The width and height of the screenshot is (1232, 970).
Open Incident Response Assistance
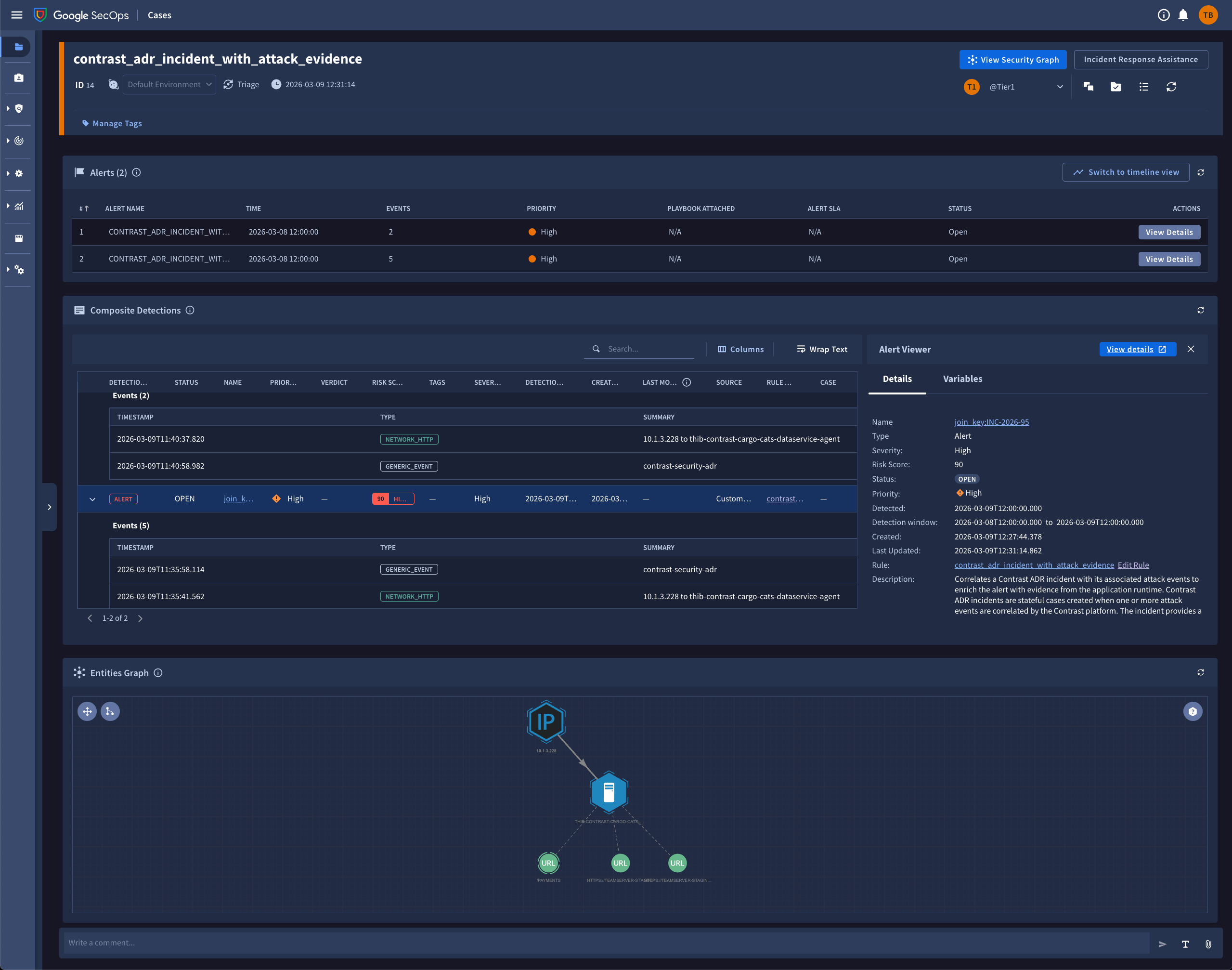click(1141, 60)
